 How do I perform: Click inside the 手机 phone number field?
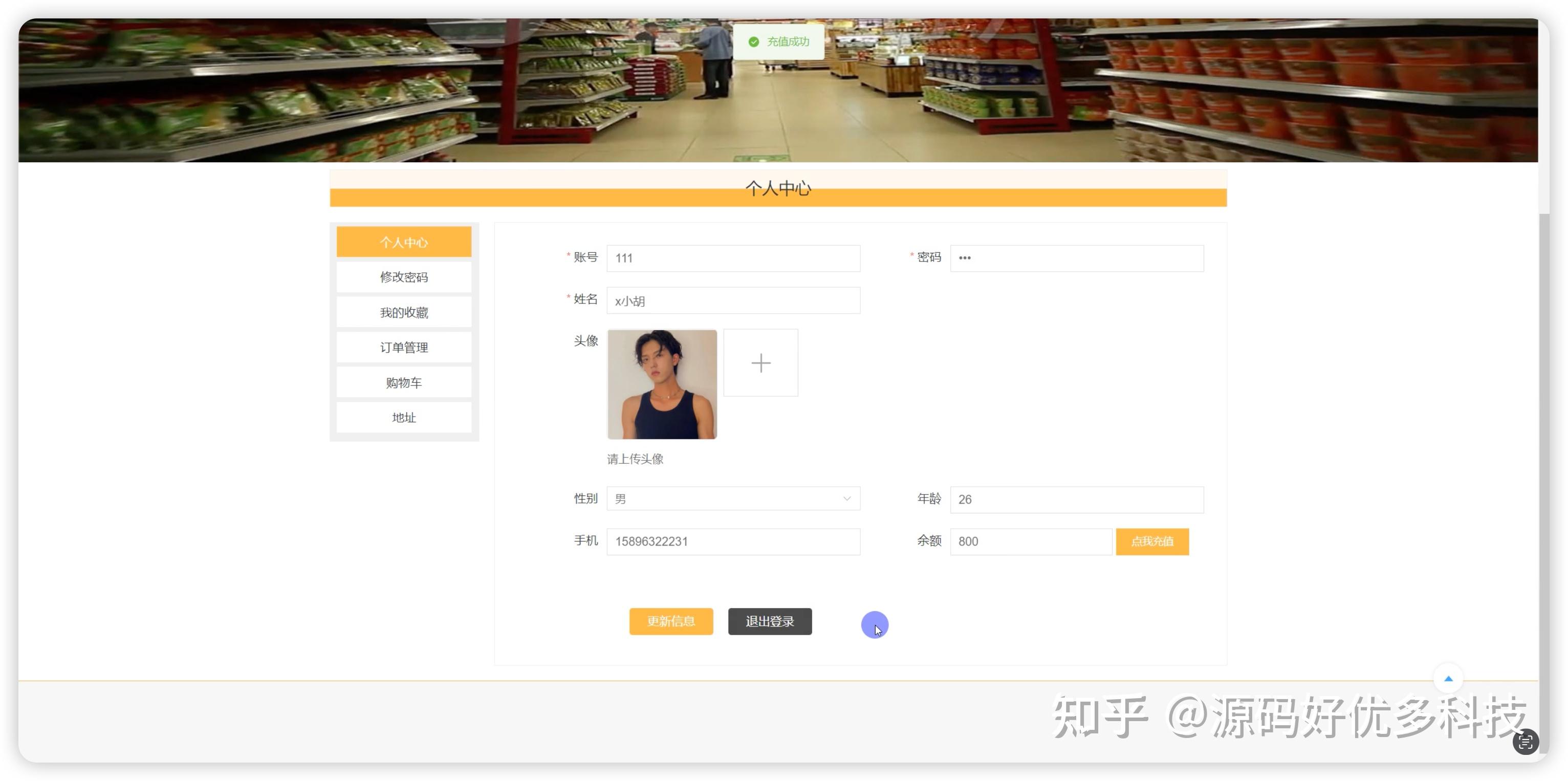coord(733,541)
